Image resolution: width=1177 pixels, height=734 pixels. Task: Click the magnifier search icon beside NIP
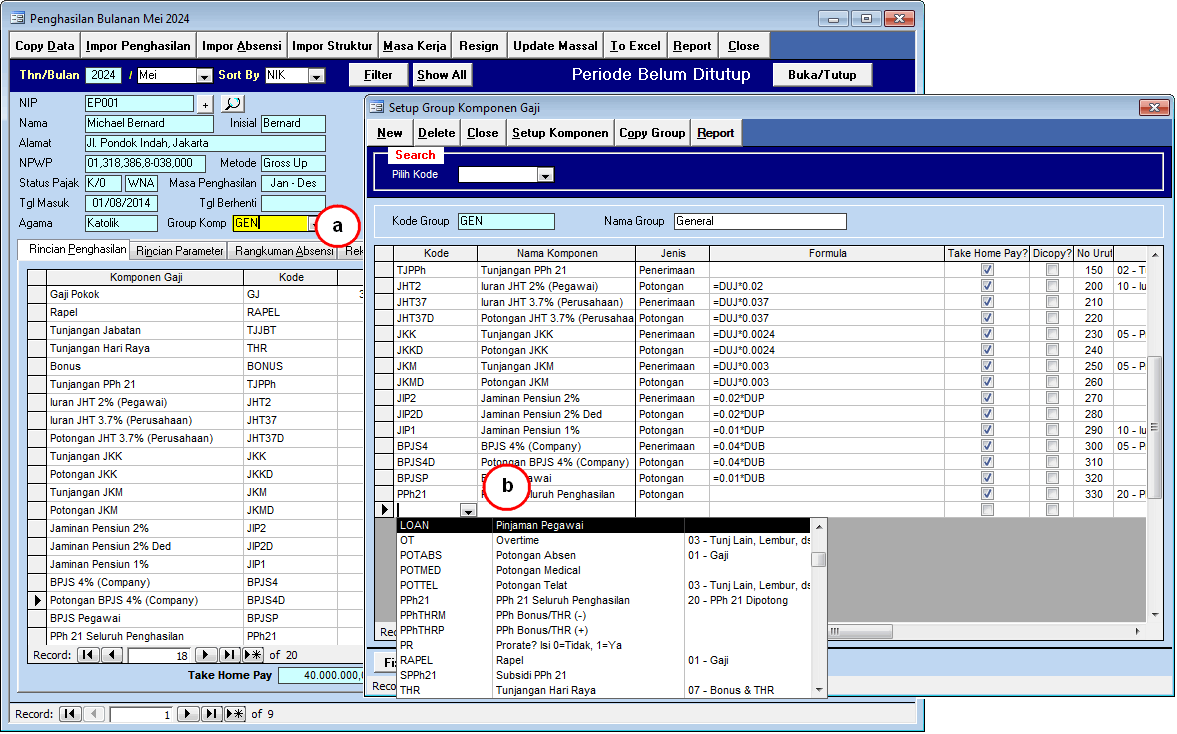[232, 104]
